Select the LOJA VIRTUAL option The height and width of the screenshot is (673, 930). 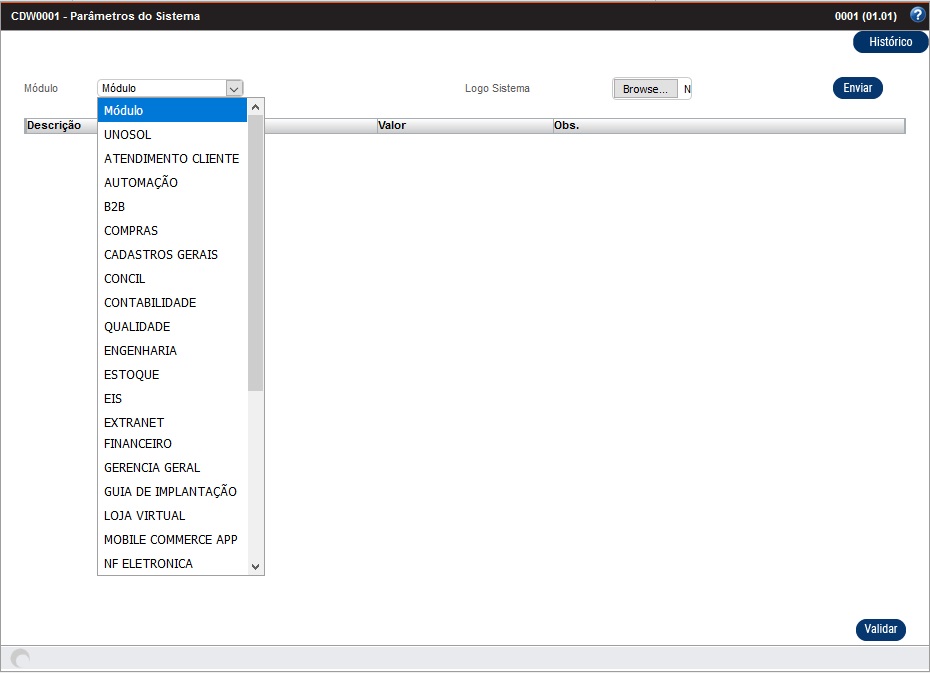pyautogui.click(x=144, y=516)
